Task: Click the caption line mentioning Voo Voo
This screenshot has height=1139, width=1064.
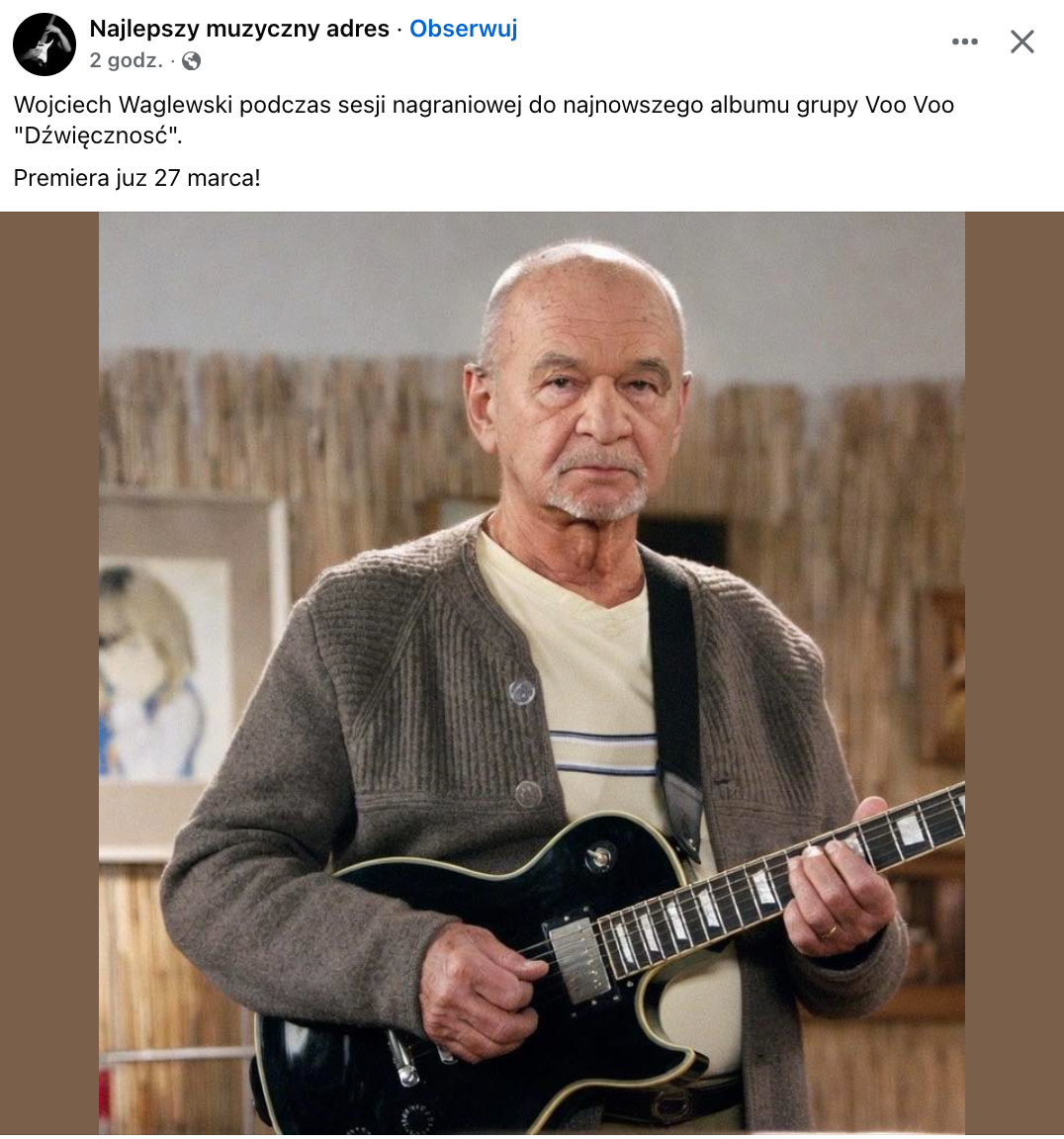Action: pos(484,105)
